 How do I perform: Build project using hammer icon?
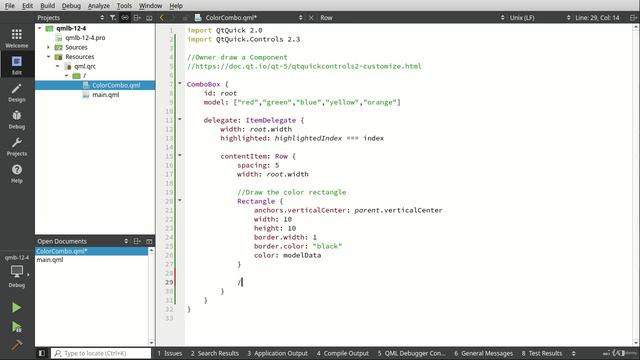(16, 345)
